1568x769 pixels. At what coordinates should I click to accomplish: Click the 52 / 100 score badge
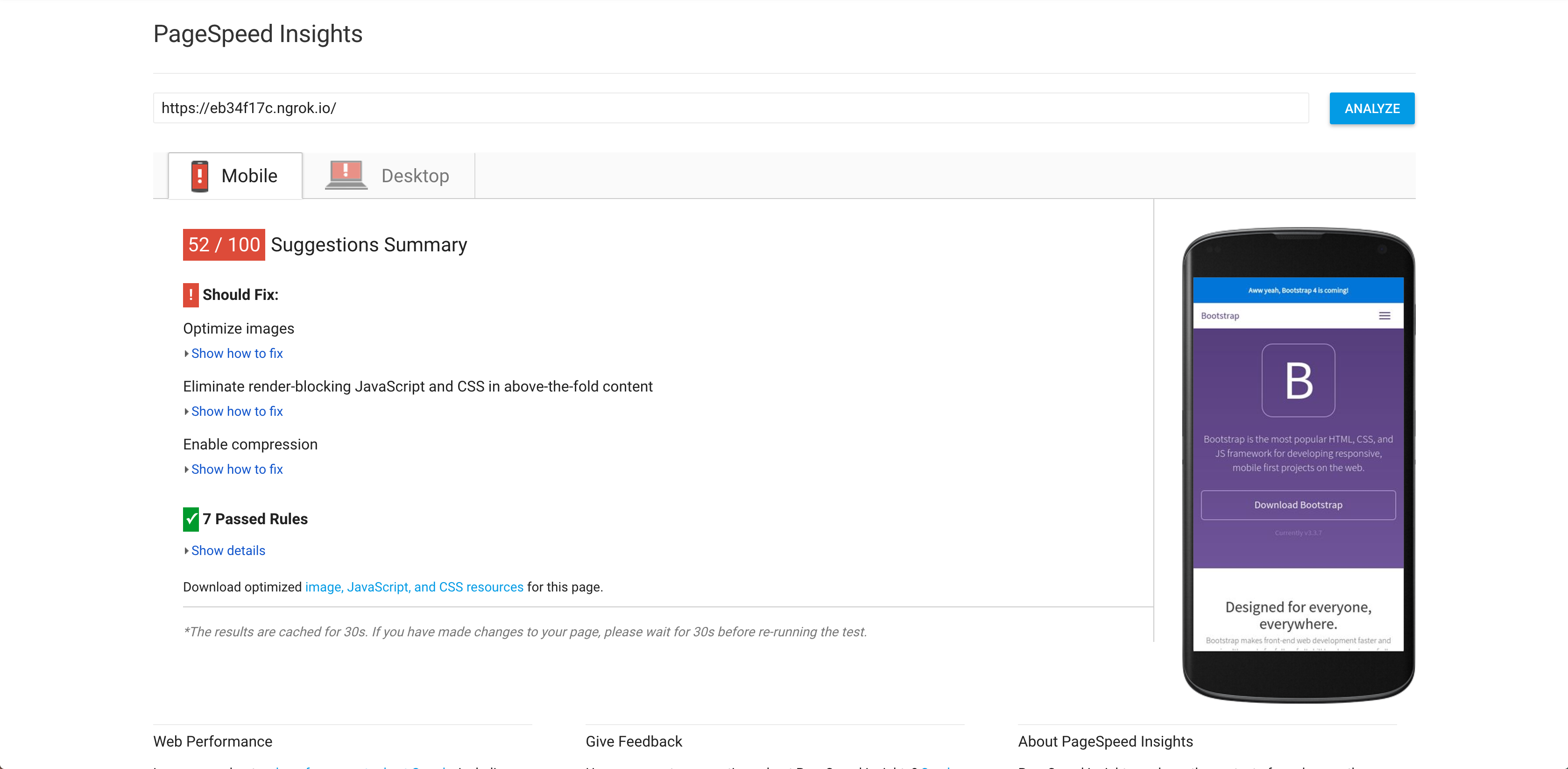click(223, 245)
